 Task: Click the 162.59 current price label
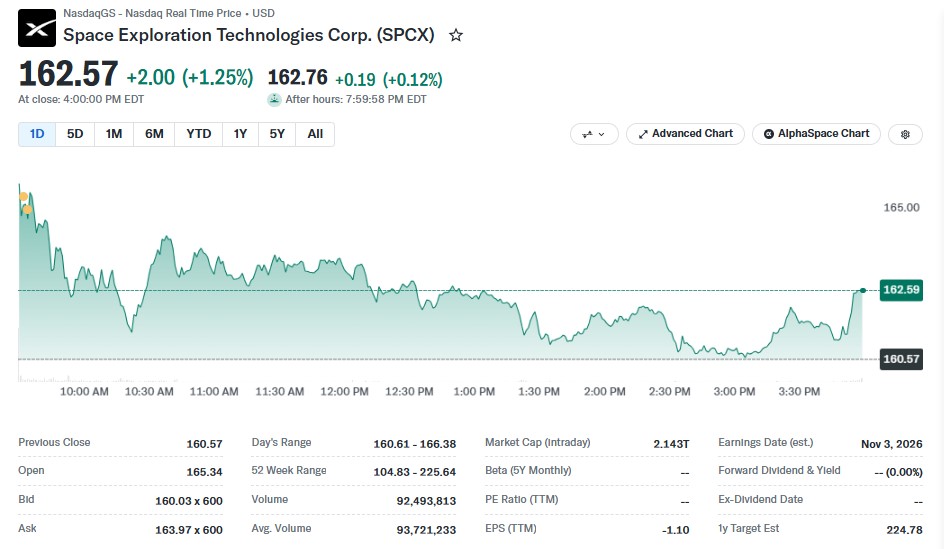click(901, 290)
